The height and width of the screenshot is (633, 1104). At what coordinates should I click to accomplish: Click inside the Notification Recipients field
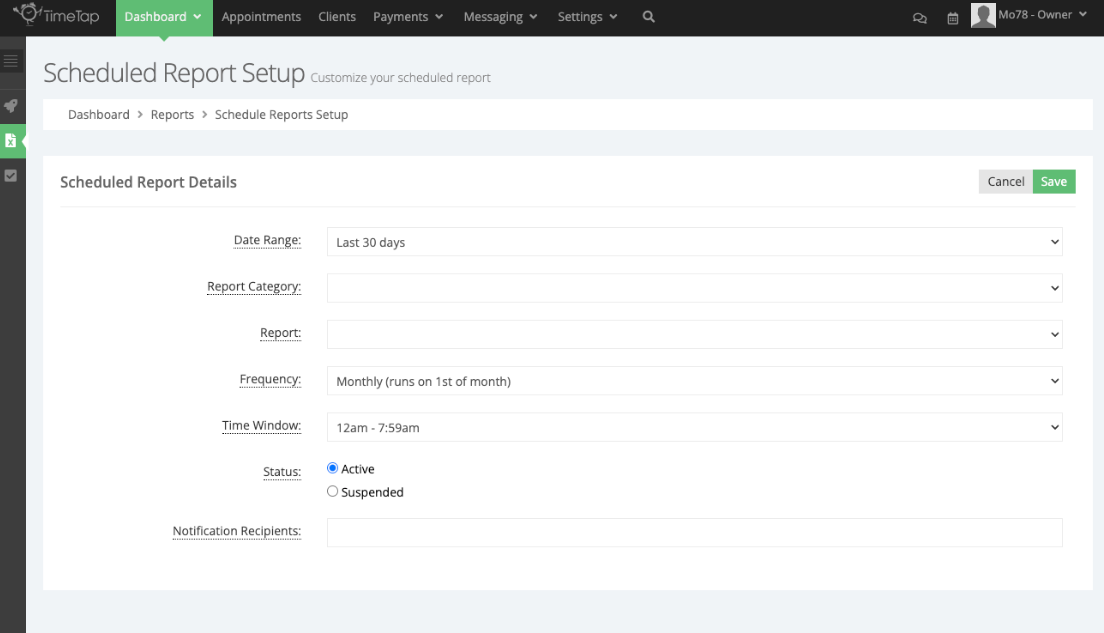pyautogui.click(x=693, y=532)
